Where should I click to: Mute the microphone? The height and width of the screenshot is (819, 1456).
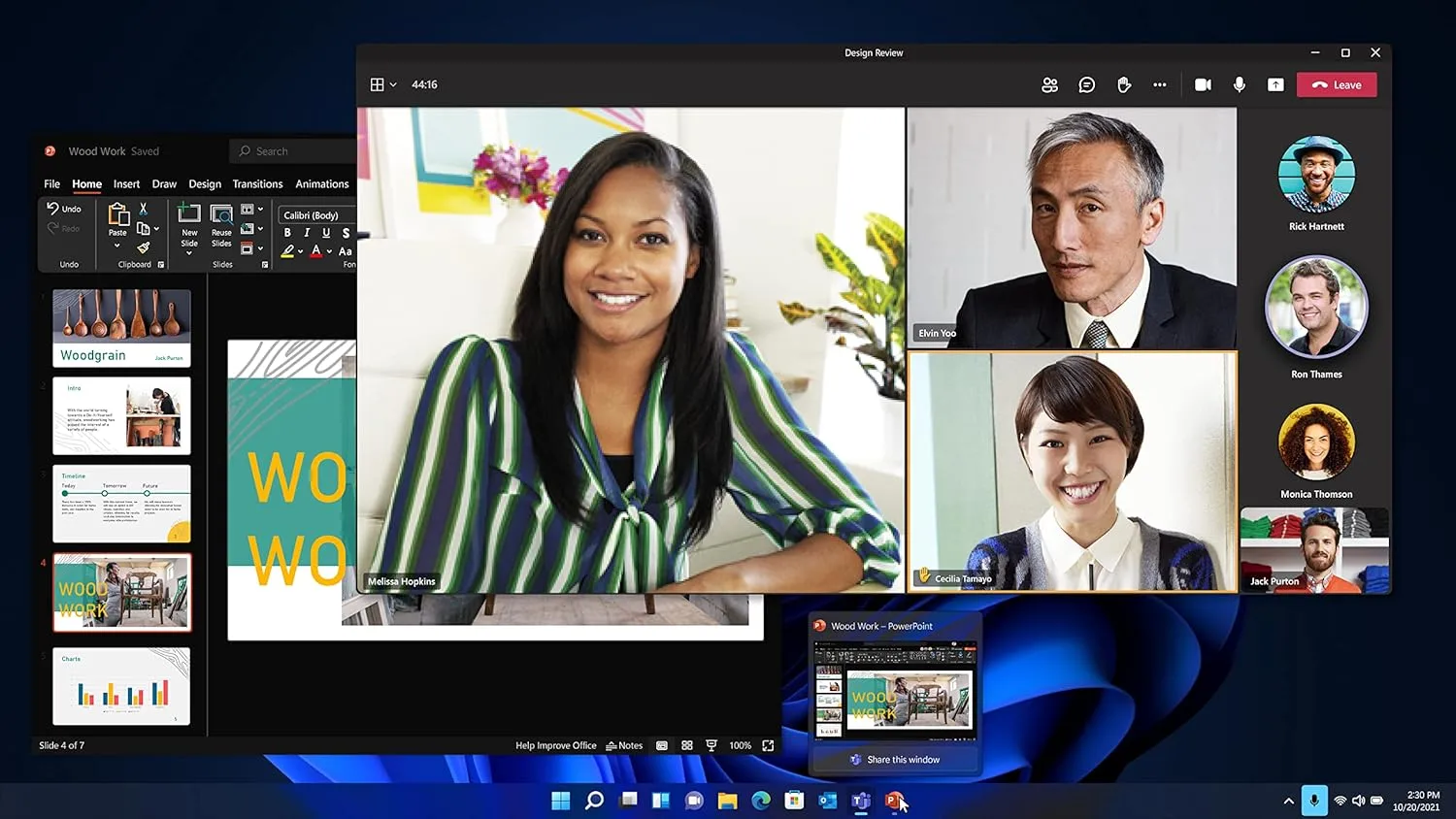point(1240,84)
